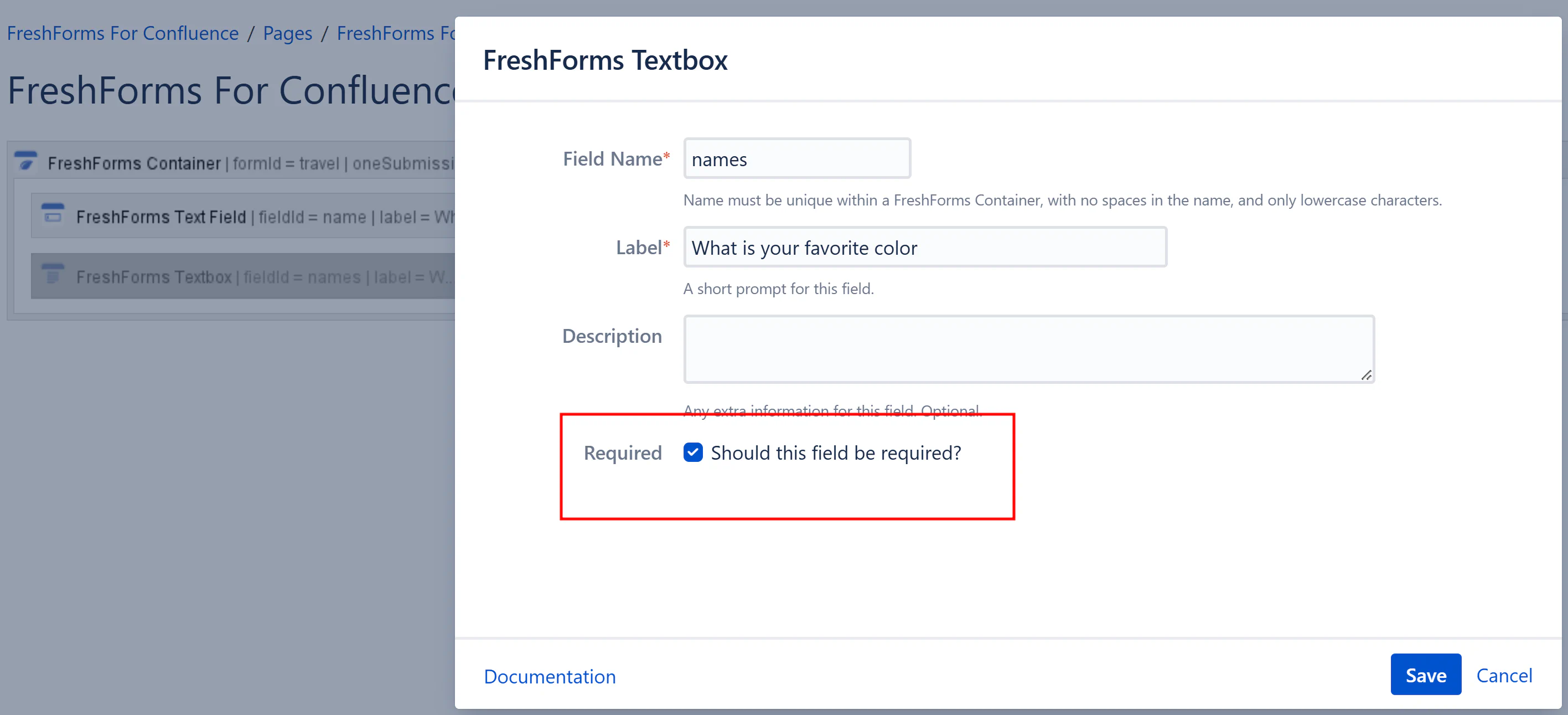The image size is (1568, 715).
Task: Uncheck the Required checkbox
Action: tap(693, 452)
